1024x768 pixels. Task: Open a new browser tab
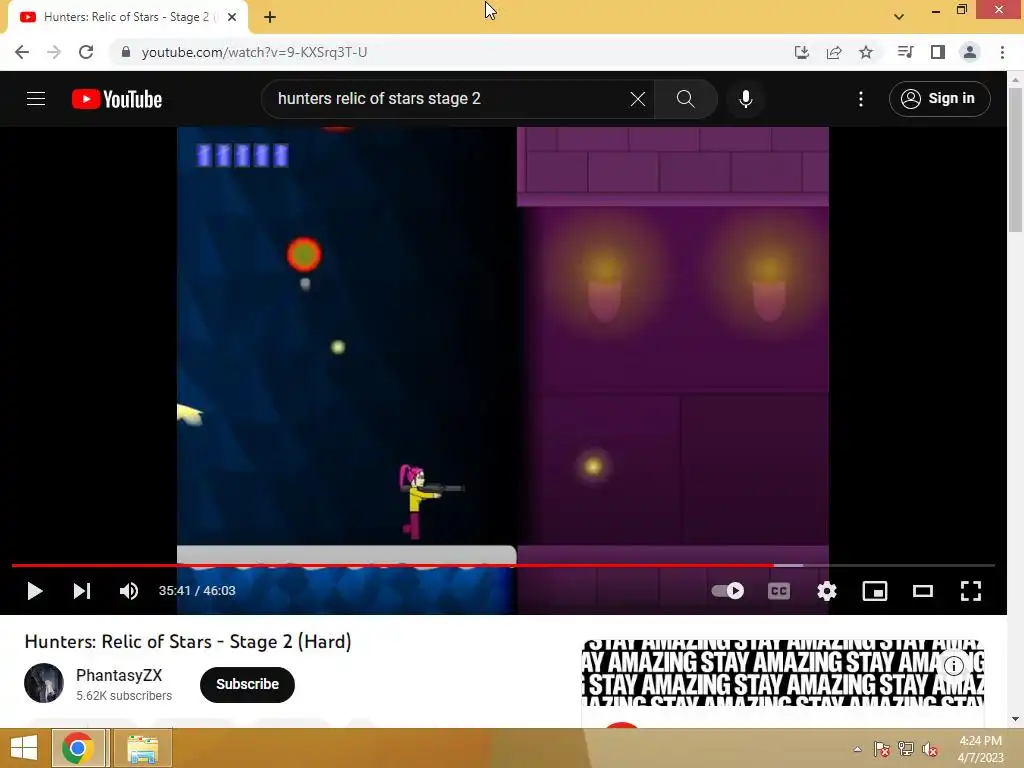[270, 17]
